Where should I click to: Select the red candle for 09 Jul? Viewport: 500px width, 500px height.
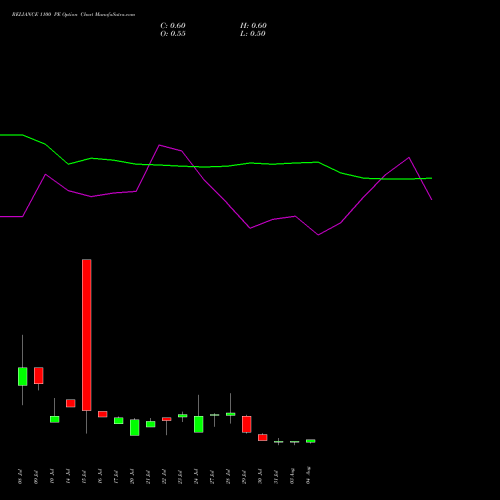39,375
